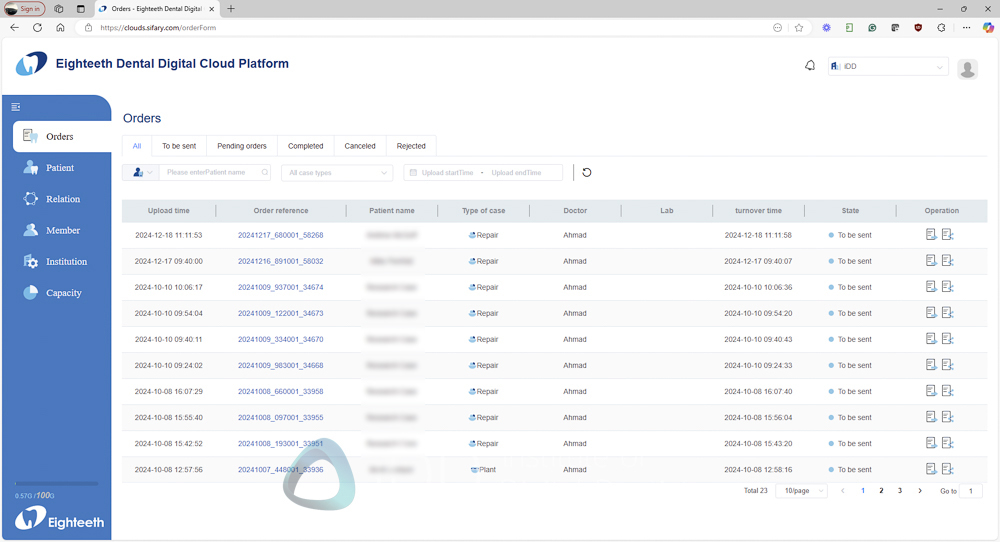Expand the All case types dropdown
Image resolution: width=1000 pixels, height=542 pixels.
(337, 173)
